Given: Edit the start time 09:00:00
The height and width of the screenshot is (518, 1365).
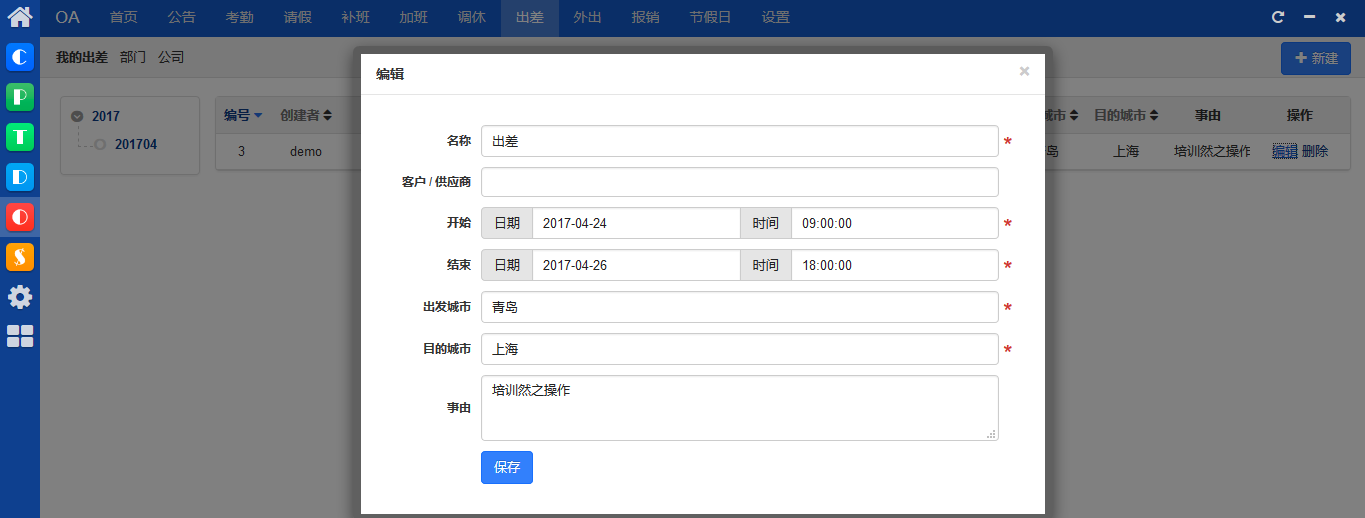Looking at the screenshot, I should pos(895,223).
